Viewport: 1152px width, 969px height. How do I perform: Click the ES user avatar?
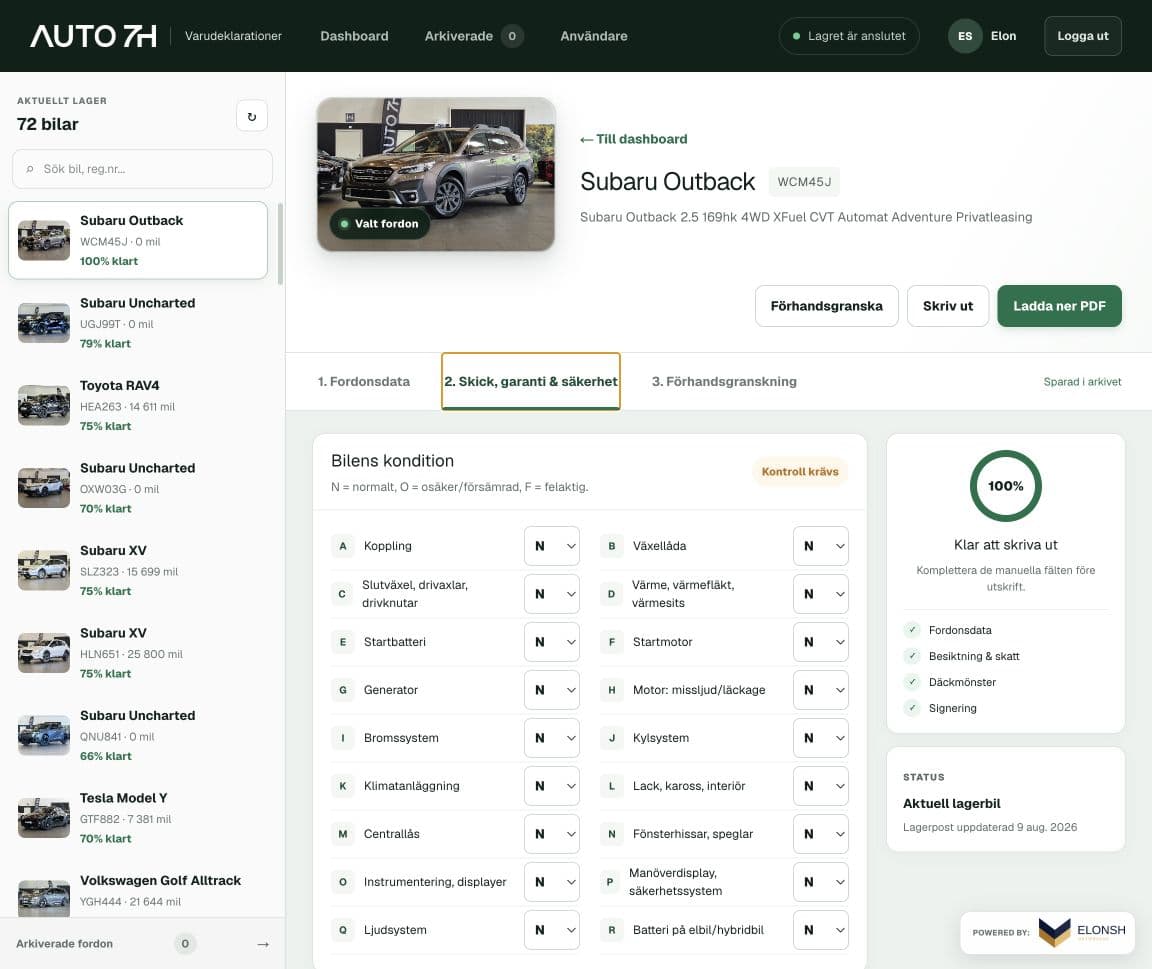(x=965, y=36)
